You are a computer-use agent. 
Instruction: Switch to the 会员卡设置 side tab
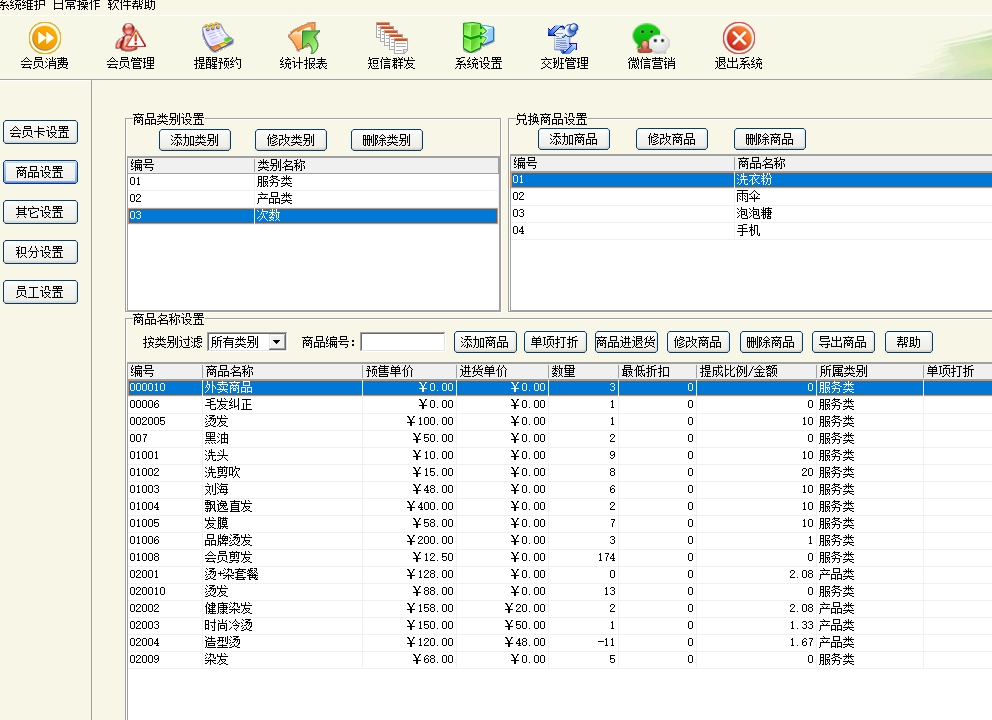click(x=40, y=132)
